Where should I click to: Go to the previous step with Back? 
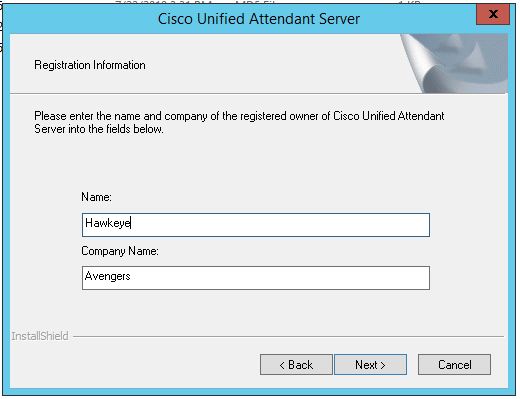pos(296,364)
